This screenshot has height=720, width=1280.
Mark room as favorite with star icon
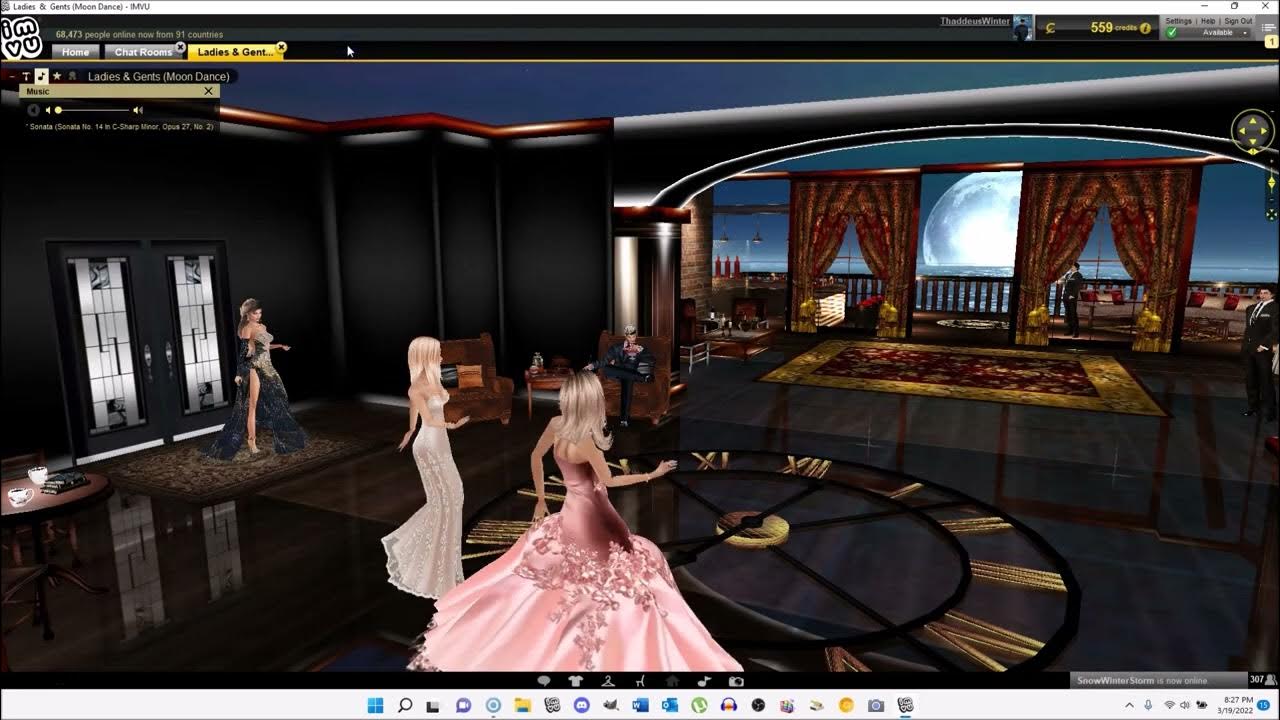tap(57, 76)
